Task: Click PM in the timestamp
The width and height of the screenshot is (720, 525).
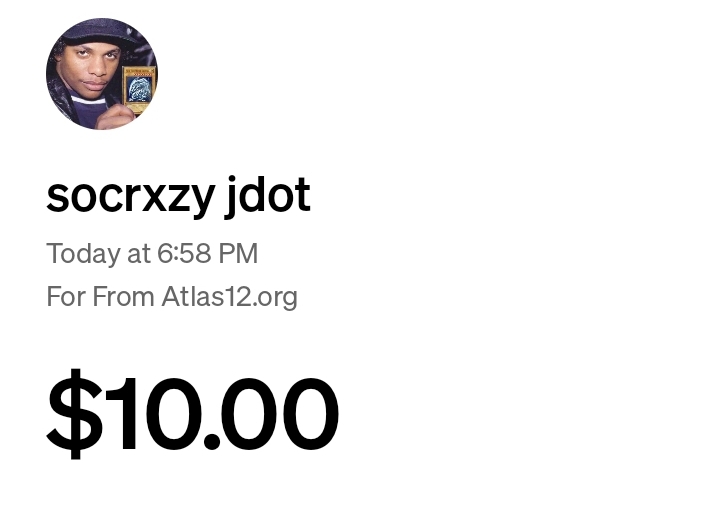Action: tap(239, 254)
